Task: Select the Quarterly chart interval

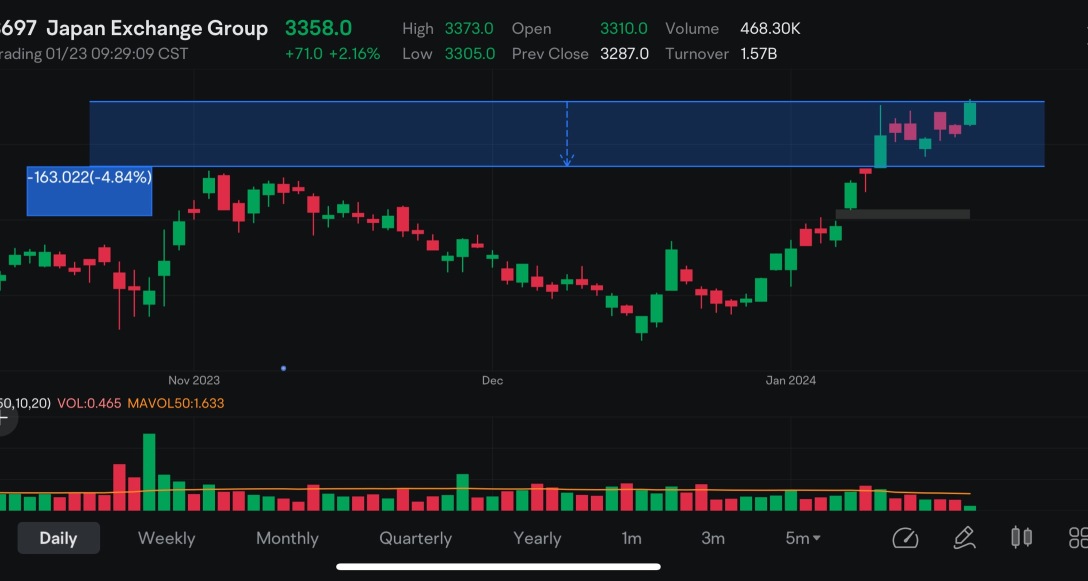Action: [x=416, y=538]
